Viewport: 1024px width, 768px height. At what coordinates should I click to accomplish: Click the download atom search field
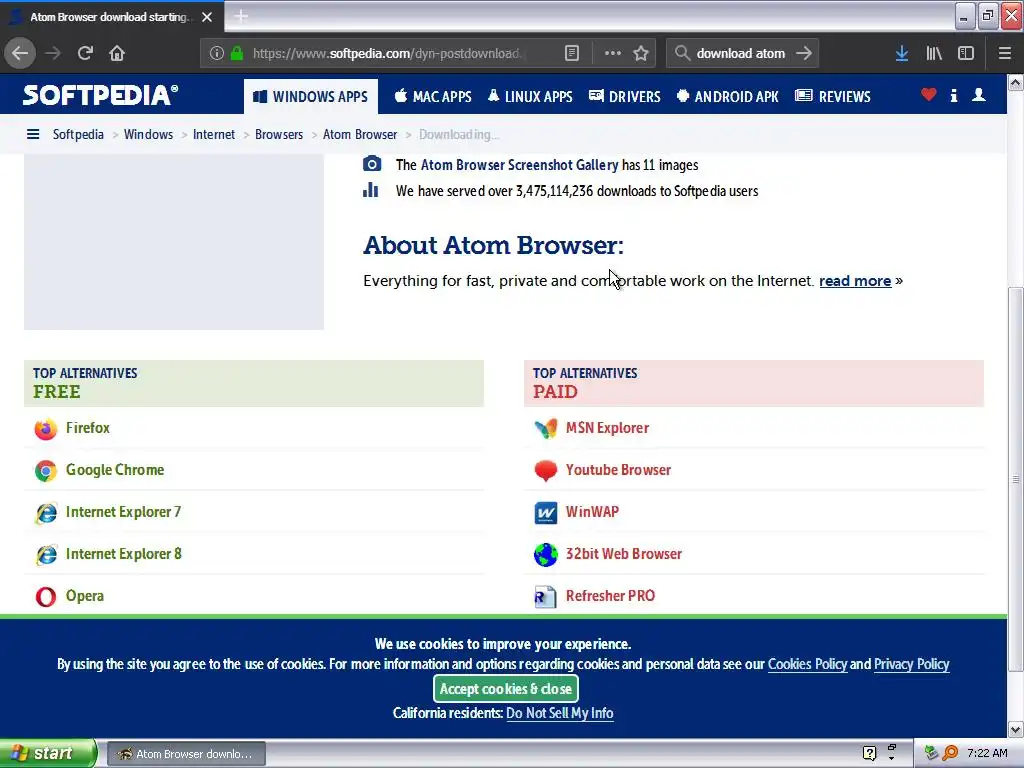(x=741, y=53)
